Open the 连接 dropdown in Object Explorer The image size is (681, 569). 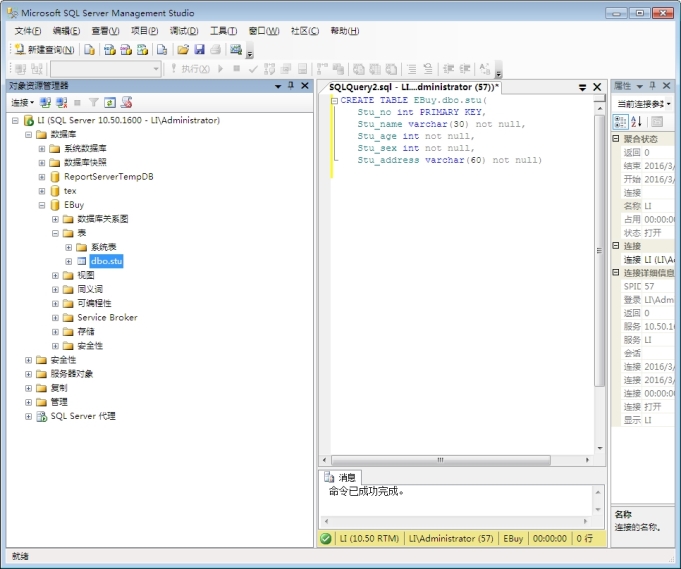pyautogui.click(x=22, y=102)
